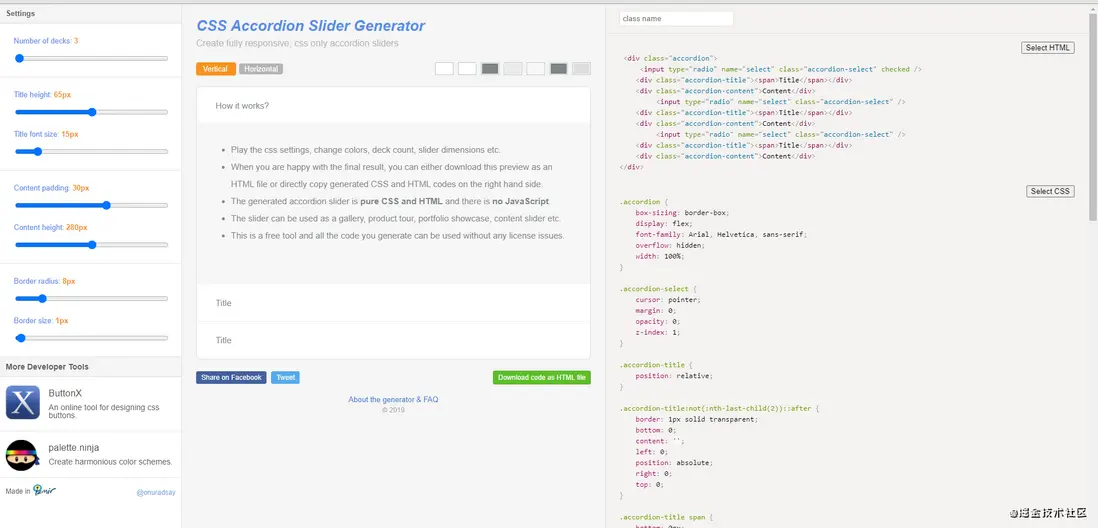This screenshot has width=1098, height=528.
Task: Switch to the Vertical orientation
Action: click(216, 69)
